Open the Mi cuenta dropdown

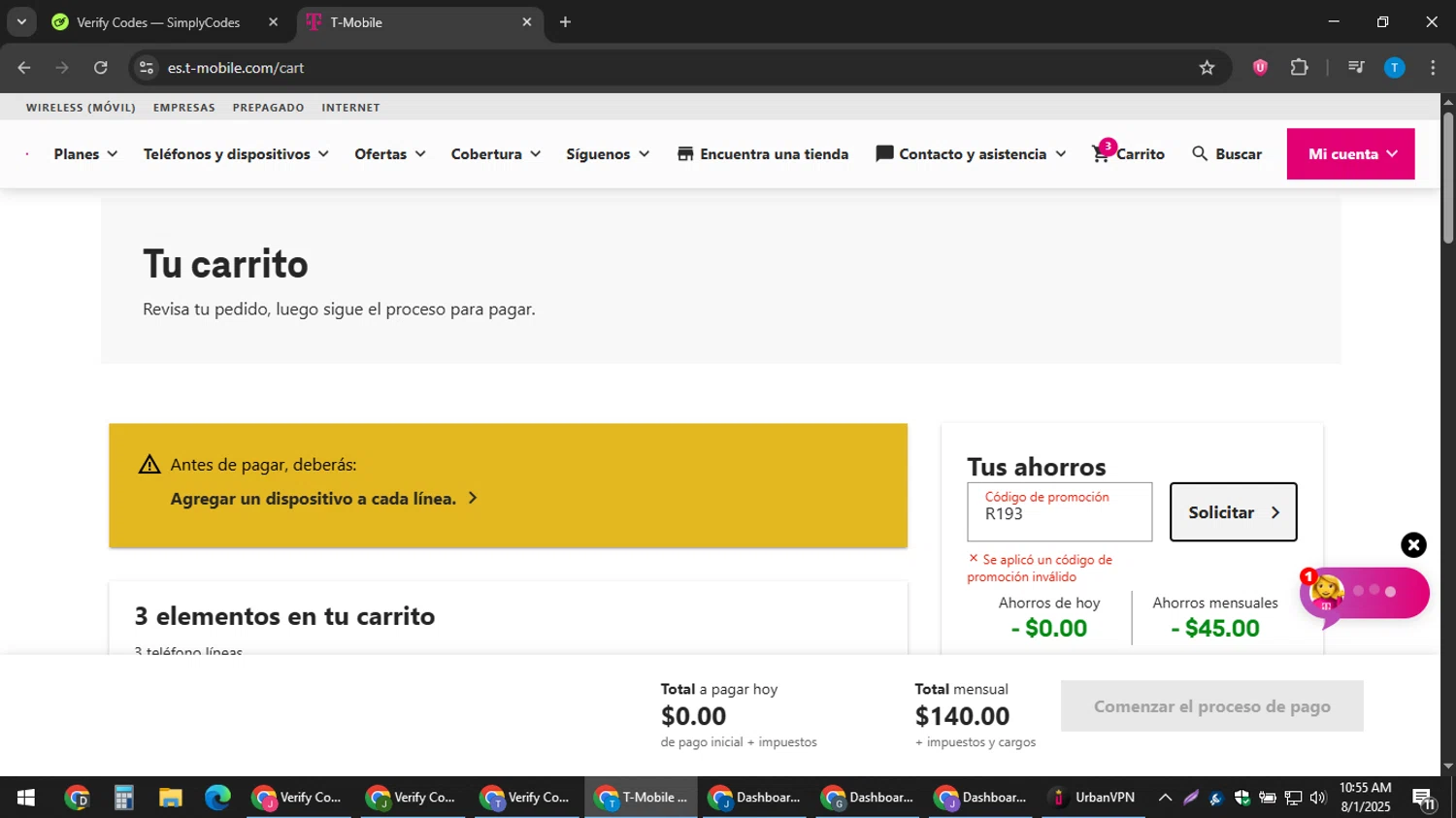pyautogui.click(x=1350, y=153)
